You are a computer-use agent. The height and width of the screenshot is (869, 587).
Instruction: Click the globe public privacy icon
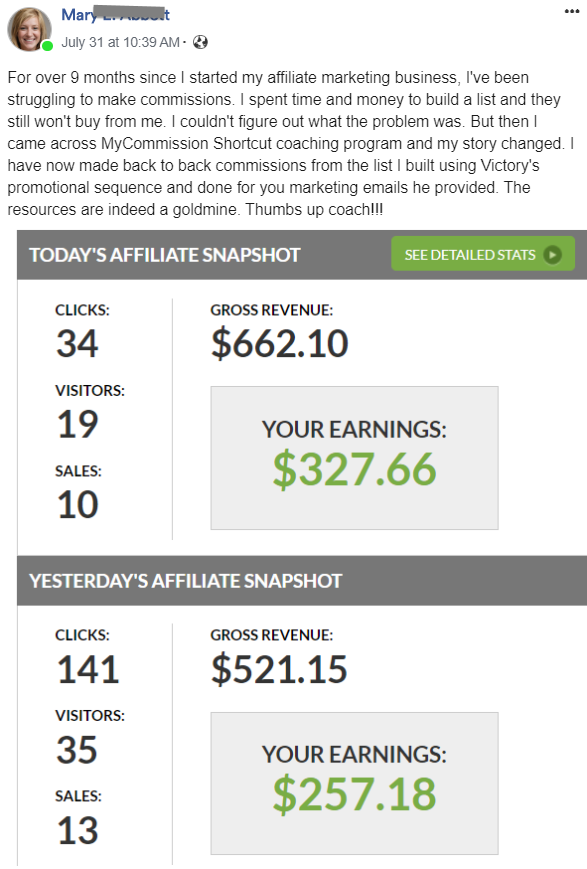point(200,42)
